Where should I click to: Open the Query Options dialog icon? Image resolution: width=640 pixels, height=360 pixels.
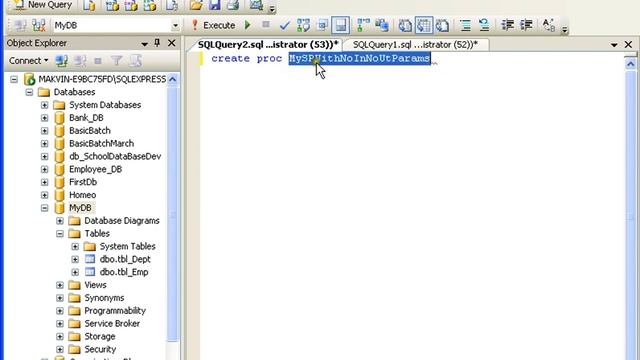(x=322, y=25)
